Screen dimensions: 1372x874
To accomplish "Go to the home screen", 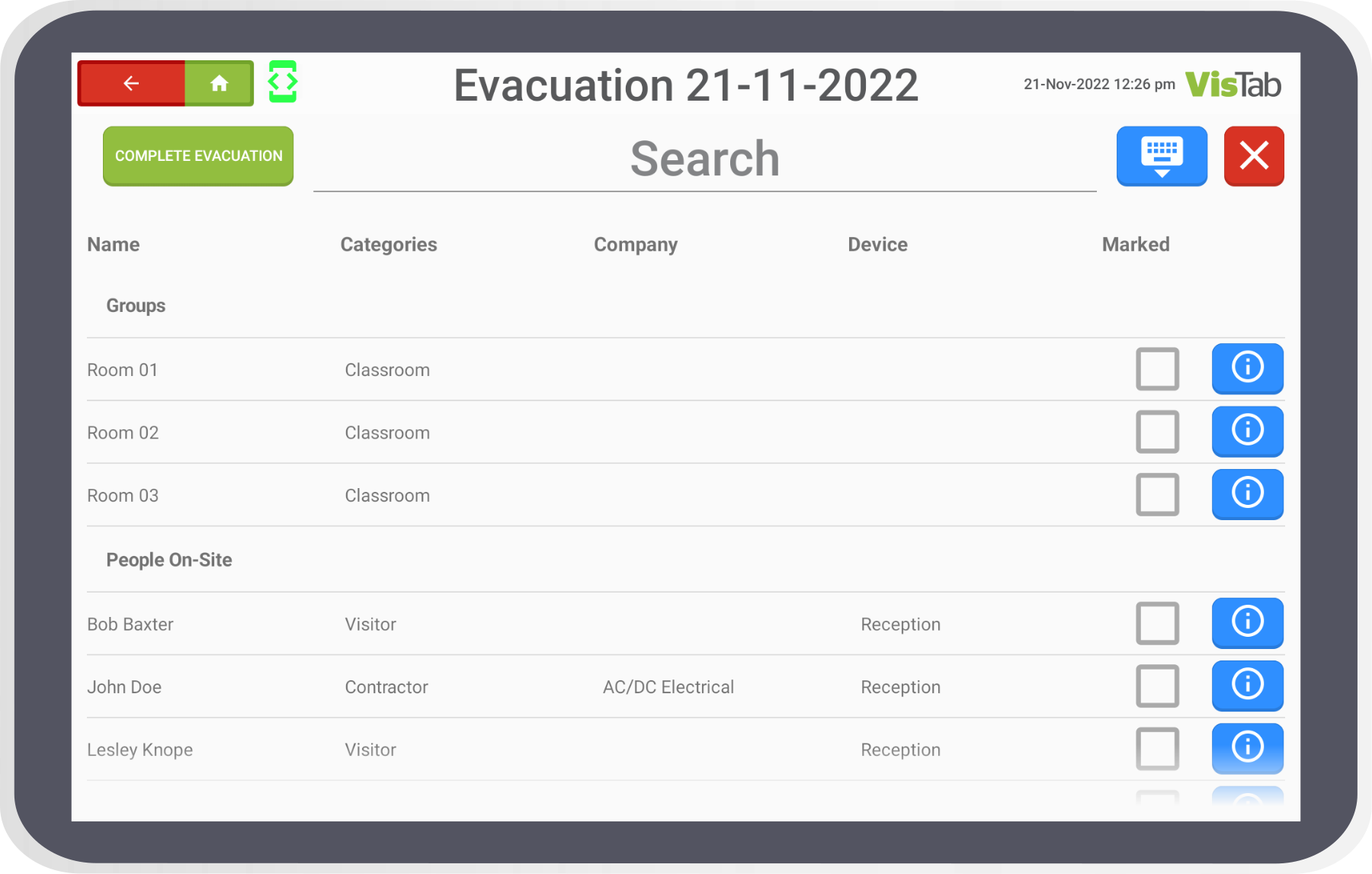I will [x=220, y=83].
